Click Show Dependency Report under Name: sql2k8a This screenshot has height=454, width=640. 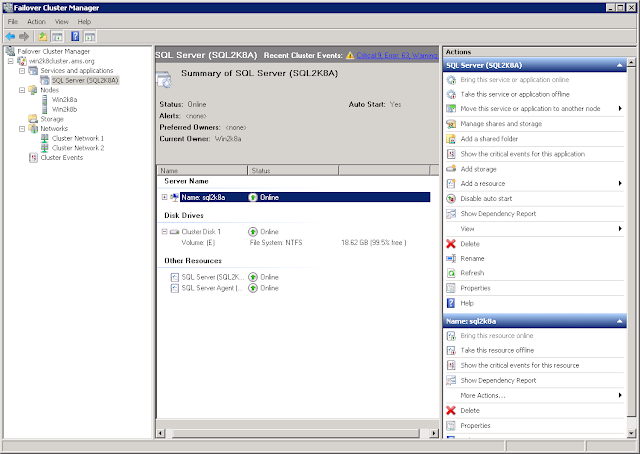498,381
